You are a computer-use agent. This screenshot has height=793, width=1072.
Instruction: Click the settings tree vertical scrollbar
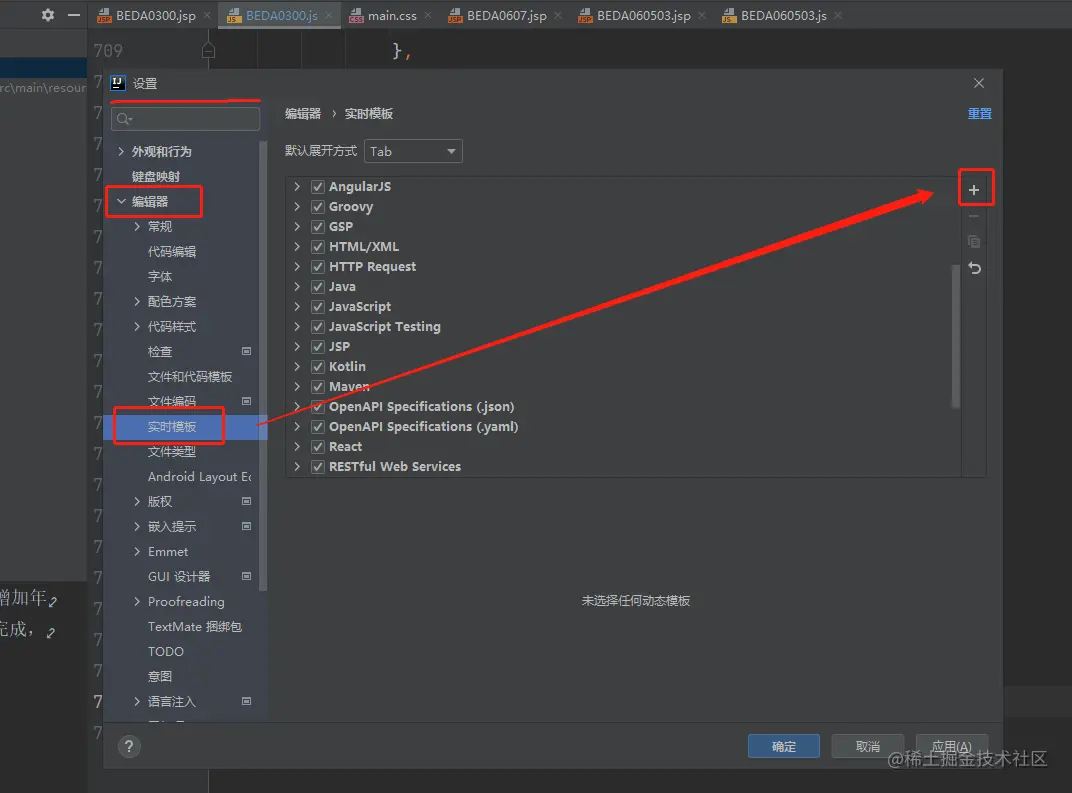pos(263,366)
